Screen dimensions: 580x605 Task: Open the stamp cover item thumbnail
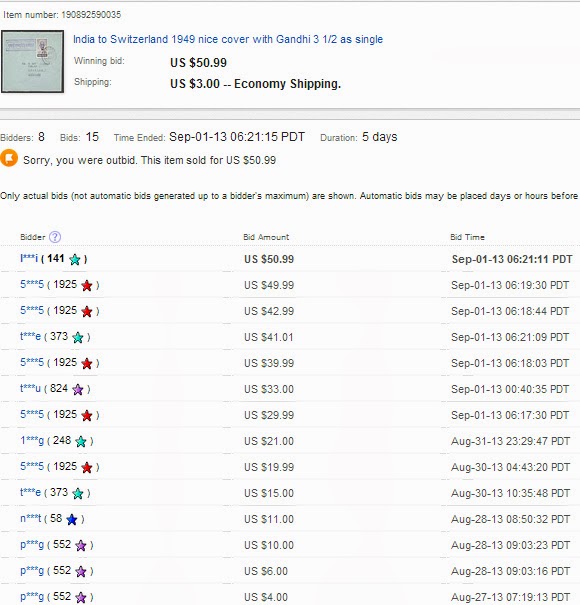(x=32, y=62)
